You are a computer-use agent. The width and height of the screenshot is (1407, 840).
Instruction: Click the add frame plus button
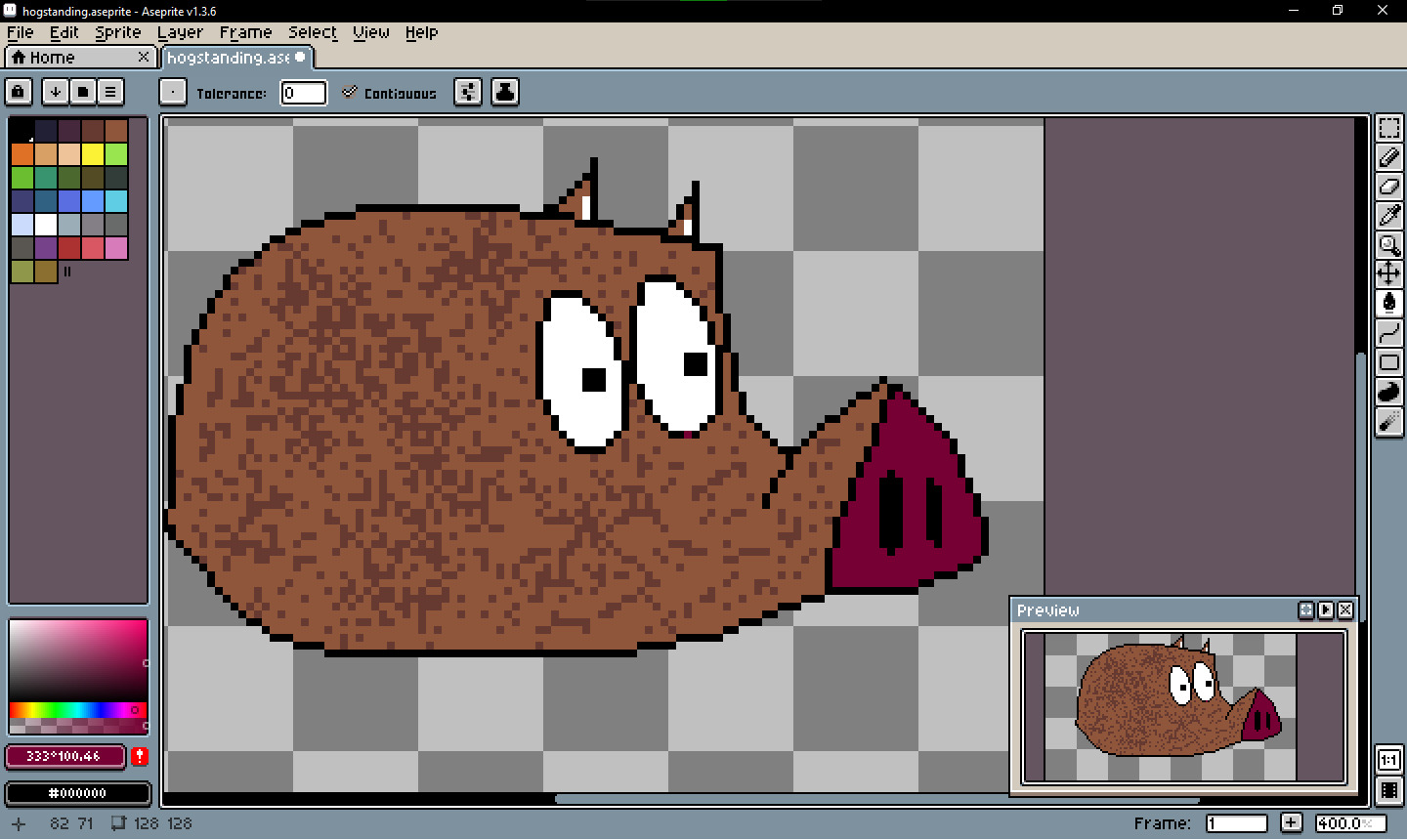(1291, 823)
